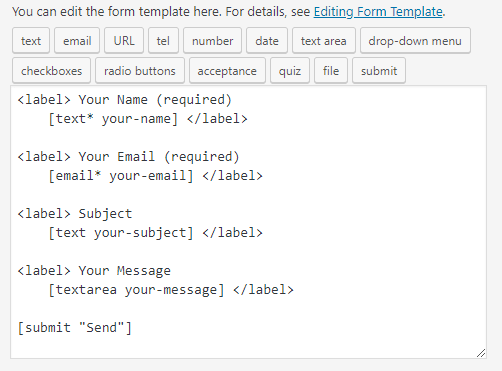Insert a text field tag
The width and height of the screenshot is (502, 371).
click(x=31, y=41)
